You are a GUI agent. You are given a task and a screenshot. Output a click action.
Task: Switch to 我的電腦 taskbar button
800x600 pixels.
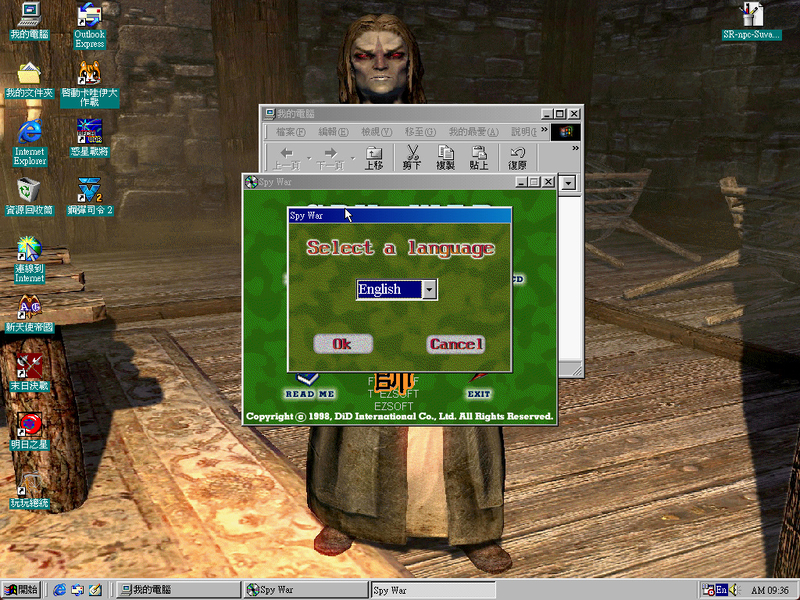[178, 590]
